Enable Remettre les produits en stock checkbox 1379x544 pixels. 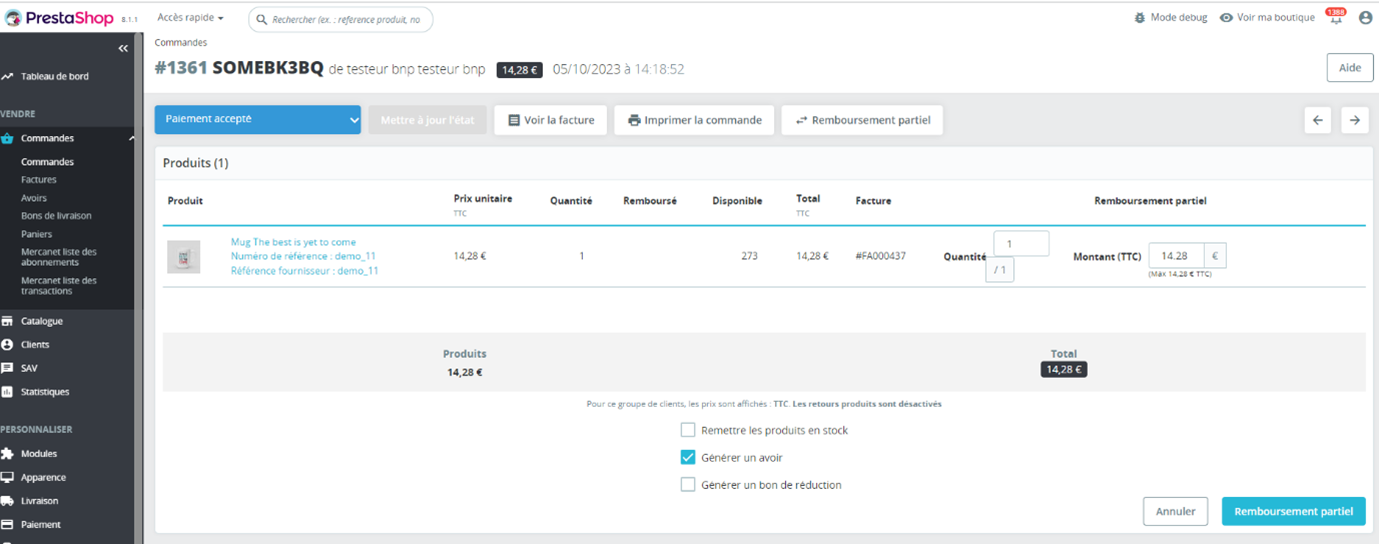[x=688, y=430]
